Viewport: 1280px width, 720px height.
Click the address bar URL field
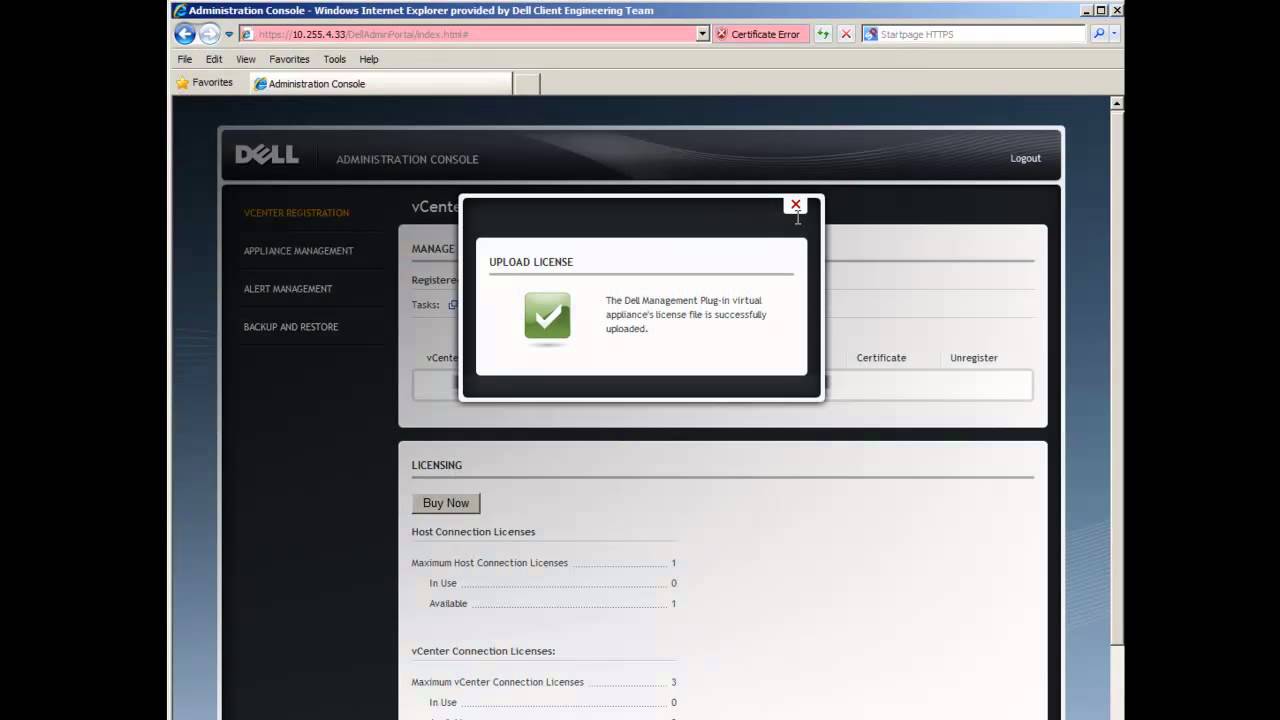pyautogui.click(x=475, y=34)
